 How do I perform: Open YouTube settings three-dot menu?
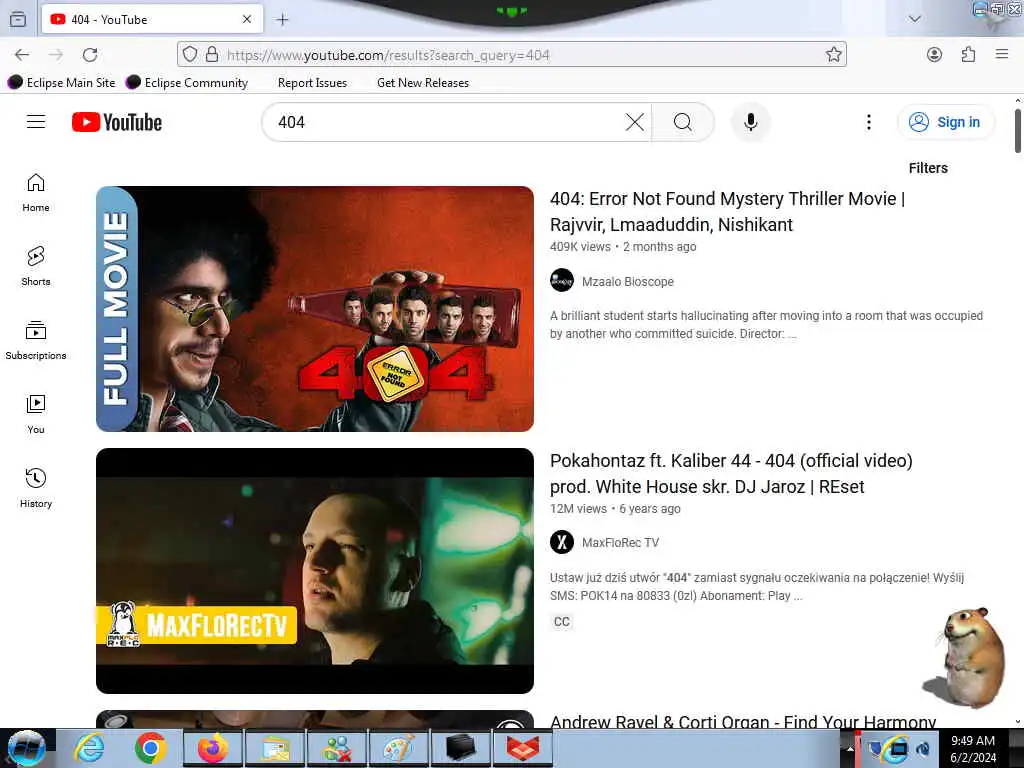[x=869, y=122]
